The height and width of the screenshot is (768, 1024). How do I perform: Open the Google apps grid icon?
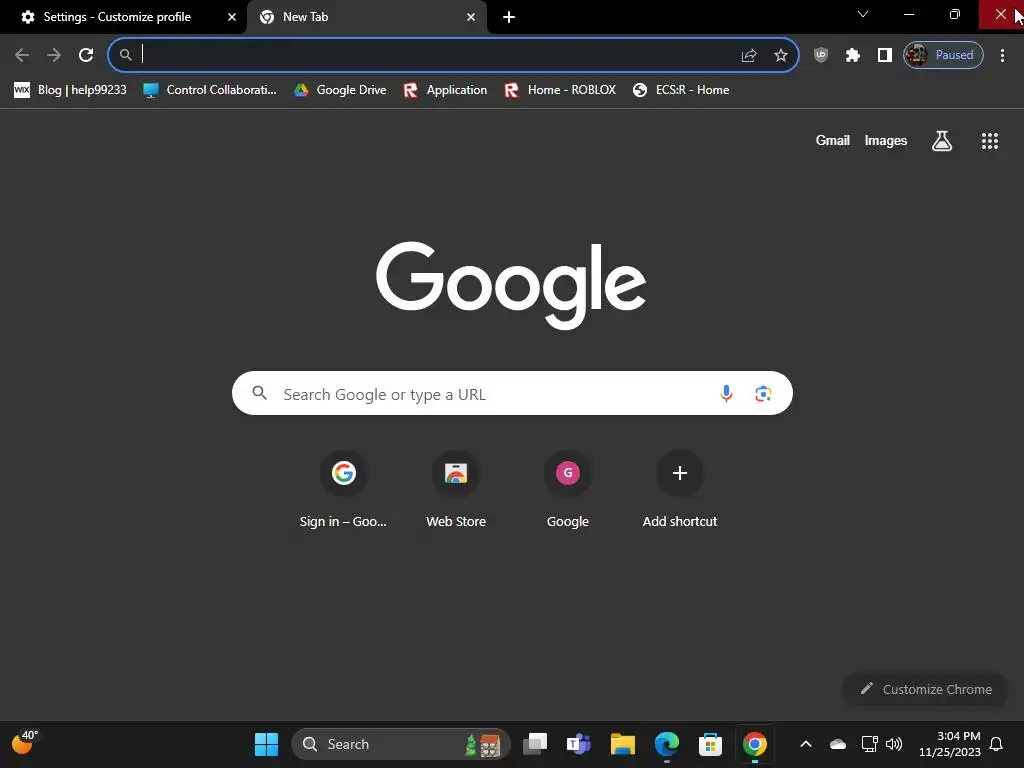[x=989, y=140]
